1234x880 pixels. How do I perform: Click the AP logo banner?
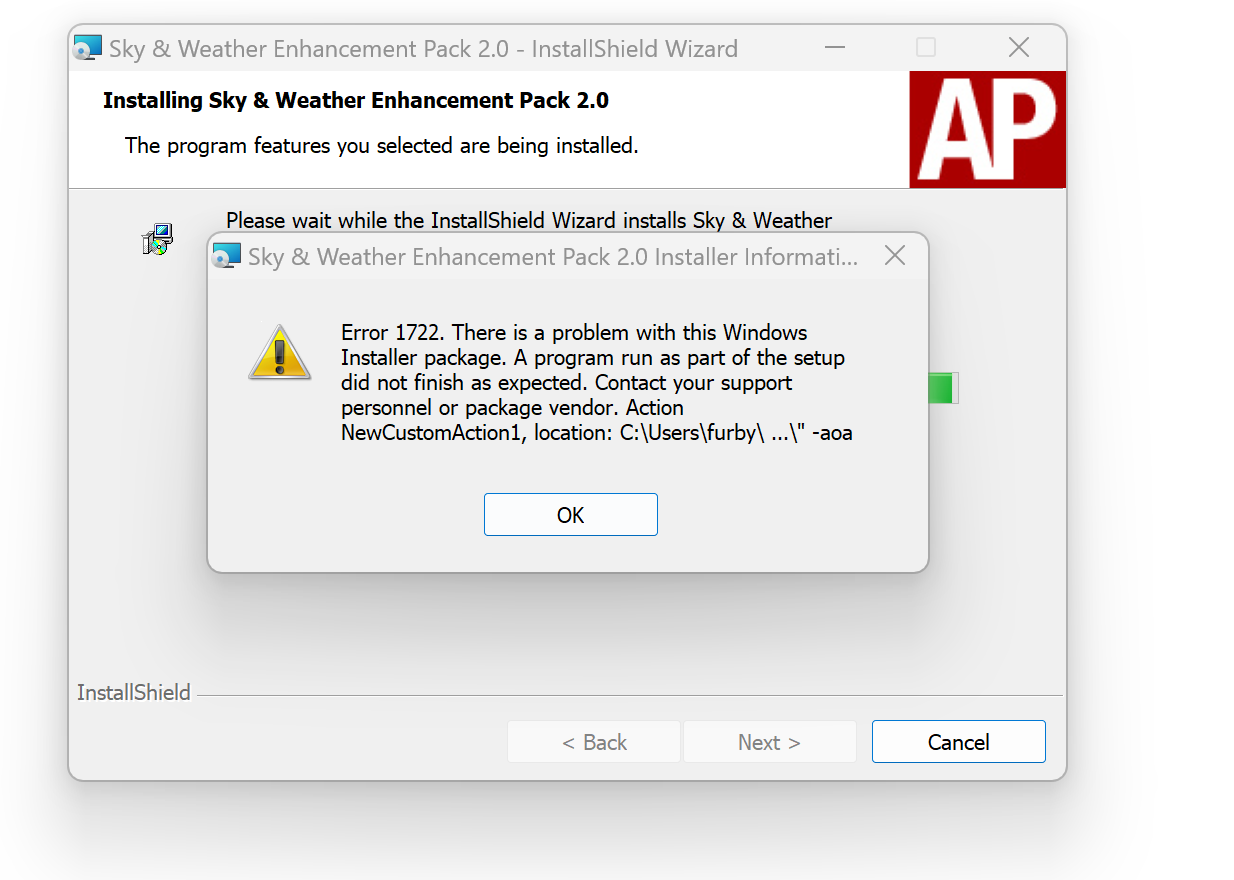[x=987, y=129]
